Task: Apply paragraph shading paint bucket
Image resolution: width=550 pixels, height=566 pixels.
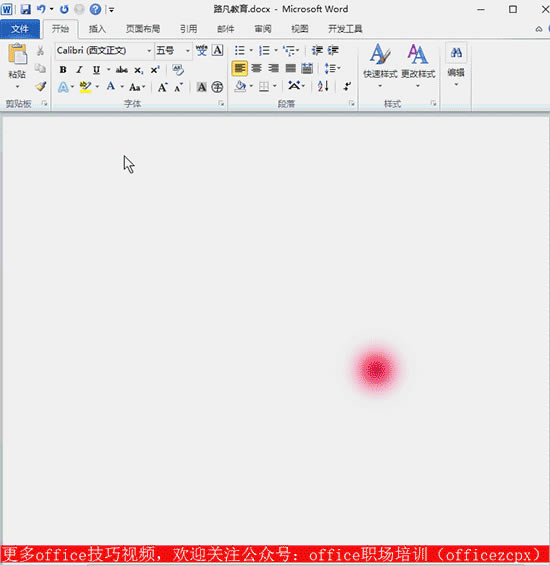Action: pos(240,86)
